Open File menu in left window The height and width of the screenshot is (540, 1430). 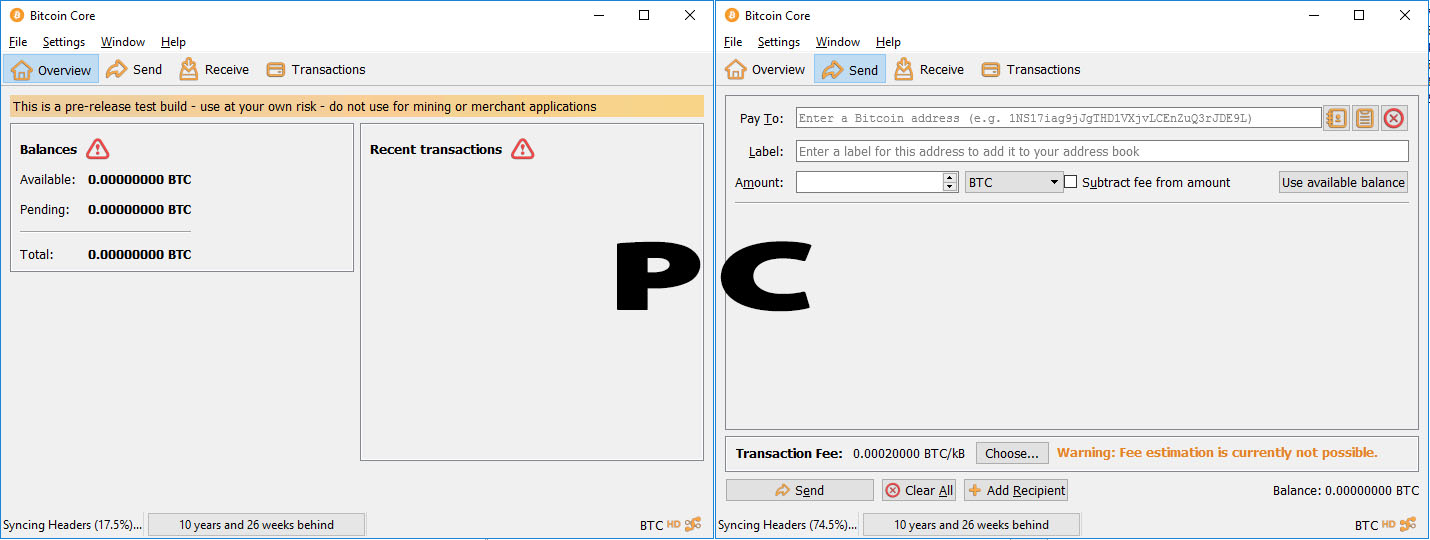(x=18, y=42)
